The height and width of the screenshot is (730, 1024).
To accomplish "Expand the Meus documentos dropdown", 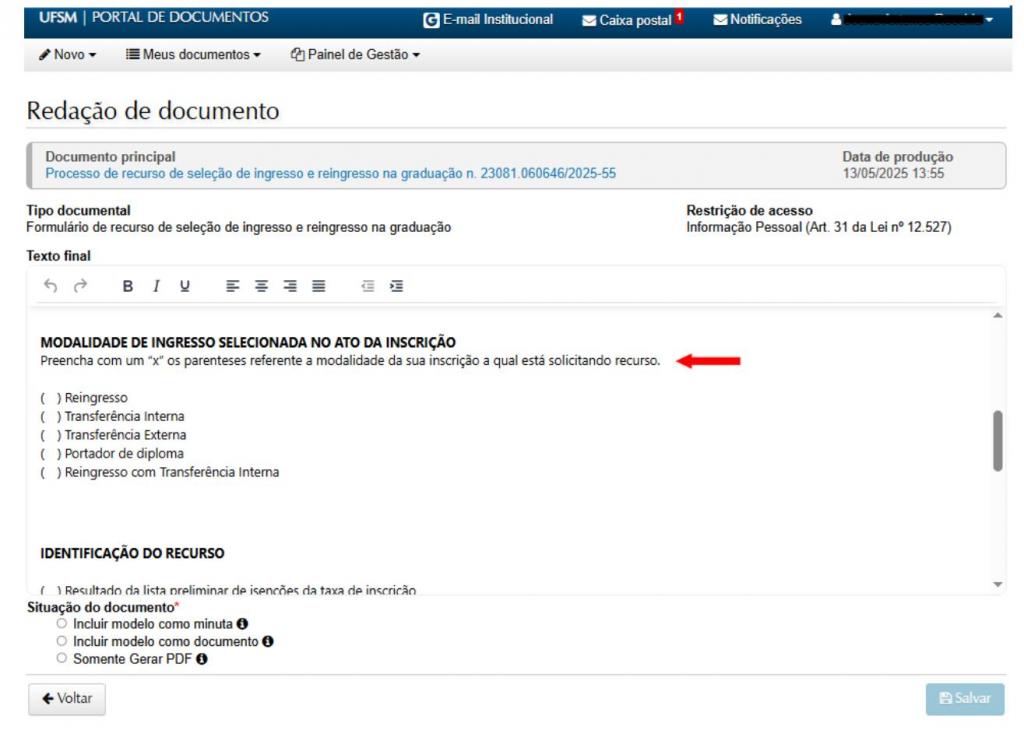I will click(193, 55).
